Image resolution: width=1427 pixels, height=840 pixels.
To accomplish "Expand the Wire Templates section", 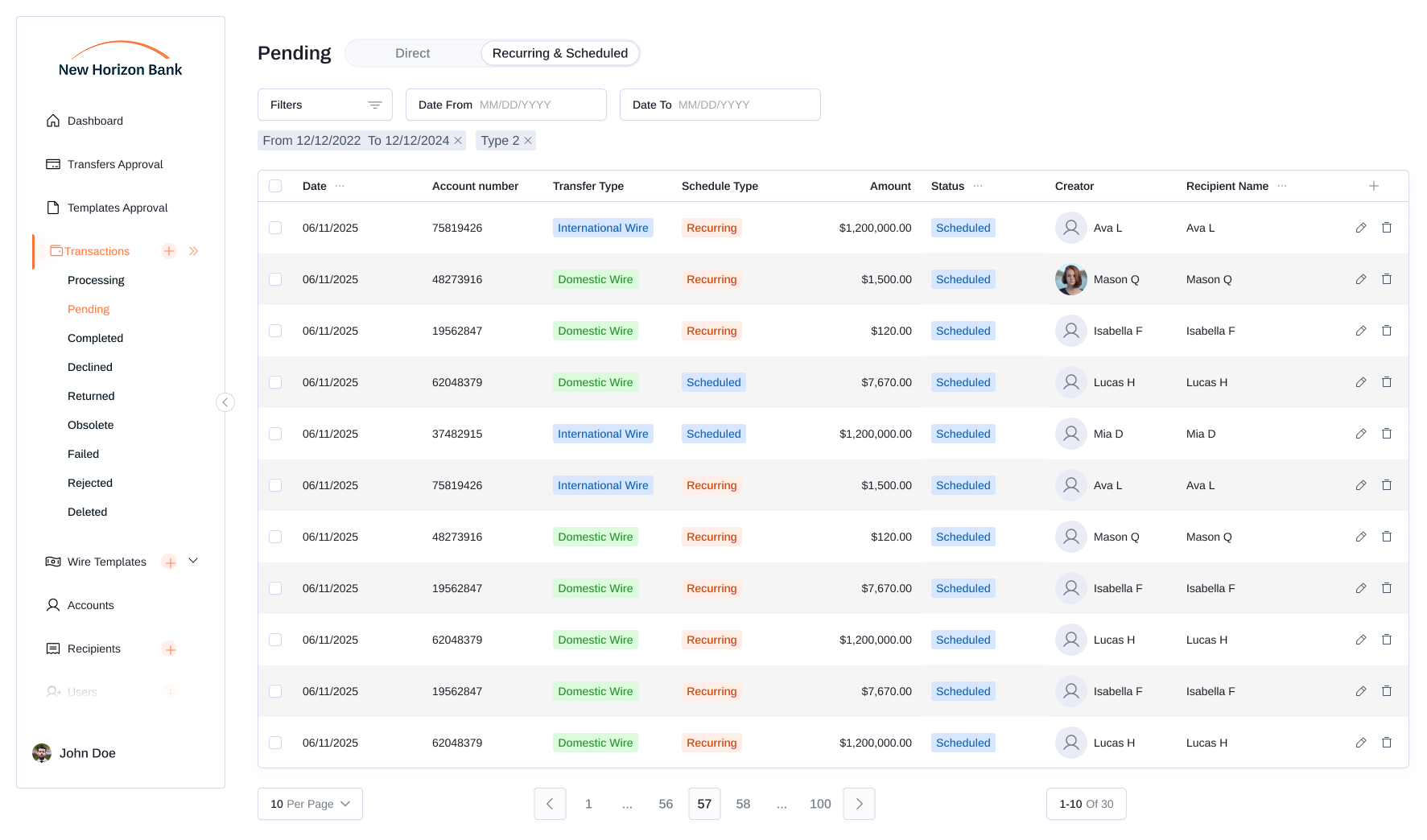I will tap(192, 561).
